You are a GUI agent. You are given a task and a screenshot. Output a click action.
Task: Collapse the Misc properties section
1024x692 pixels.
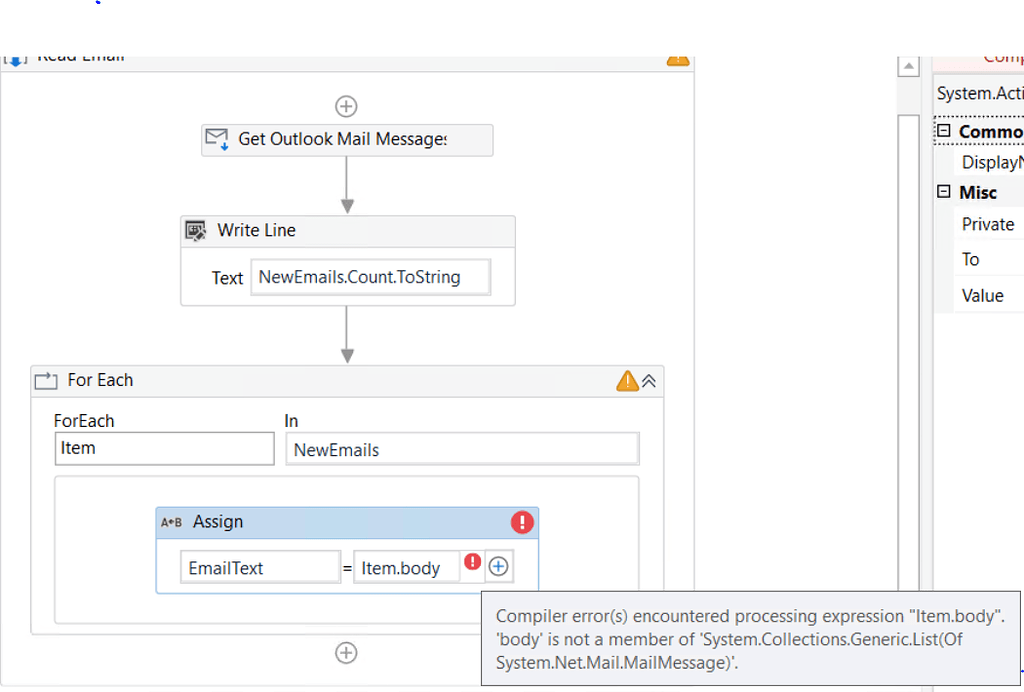click(x=944, y=191)
